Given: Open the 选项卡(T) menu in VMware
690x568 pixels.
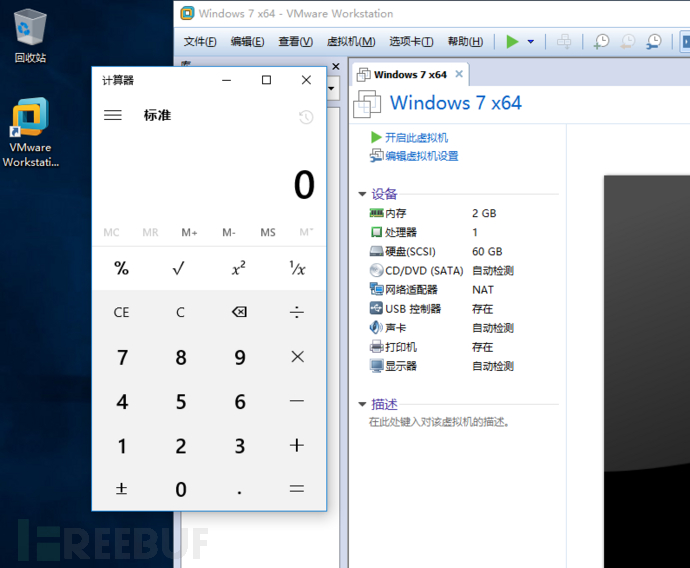Looking at the screenshot, I should point(411,41).
